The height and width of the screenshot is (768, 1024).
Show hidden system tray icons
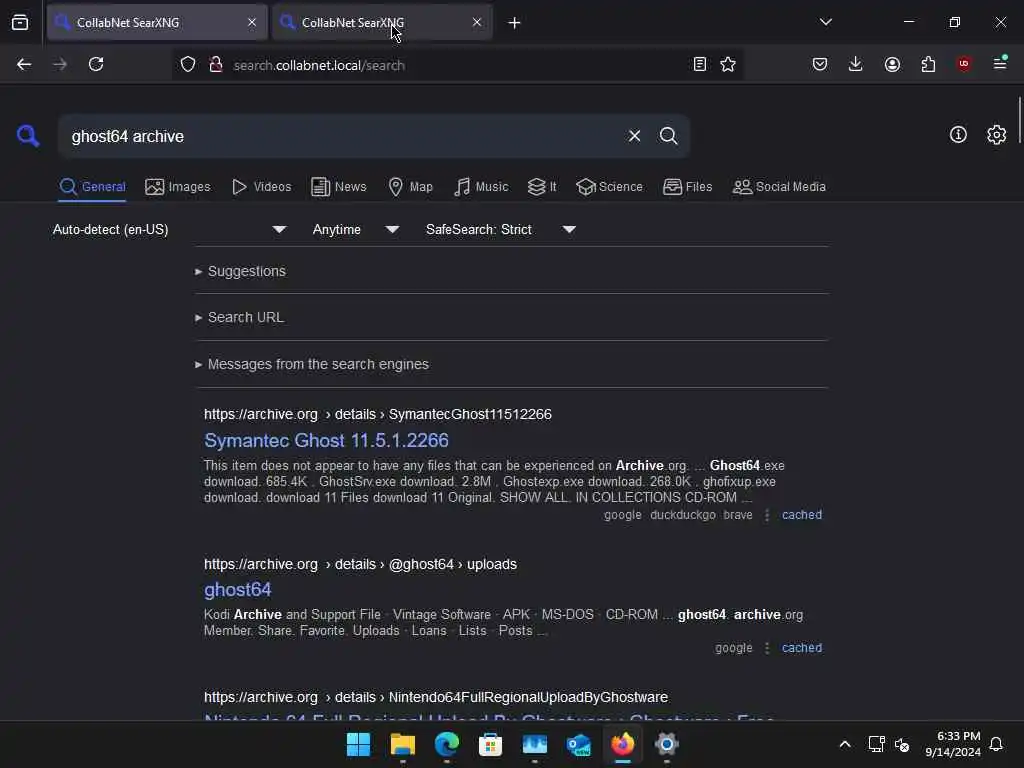click(x=844, y=744)
